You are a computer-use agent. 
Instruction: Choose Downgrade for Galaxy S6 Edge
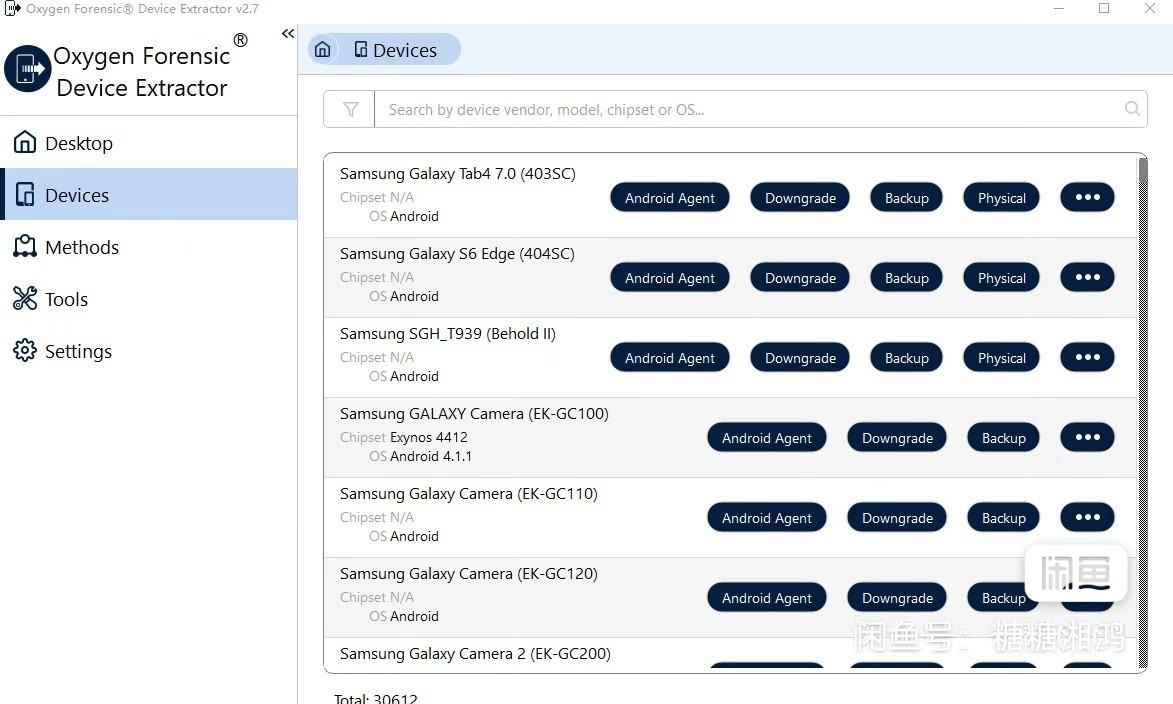800,278
